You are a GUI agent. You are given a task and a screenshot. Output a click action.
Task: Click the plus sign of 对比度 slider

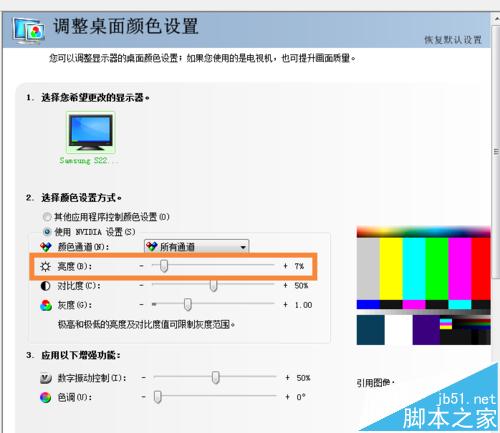click(x=285, y=285)
